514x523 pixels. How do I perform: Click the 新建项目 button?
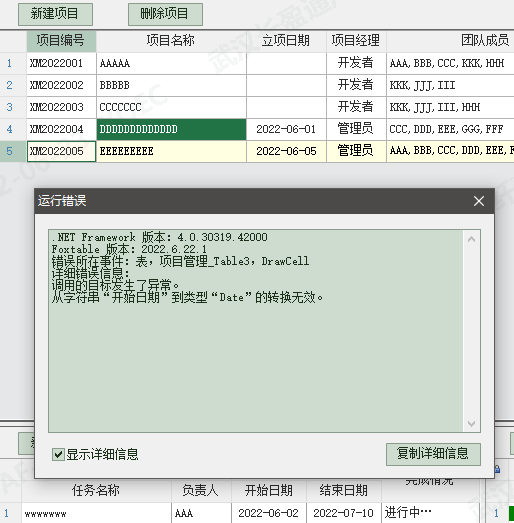click(55, 14)
